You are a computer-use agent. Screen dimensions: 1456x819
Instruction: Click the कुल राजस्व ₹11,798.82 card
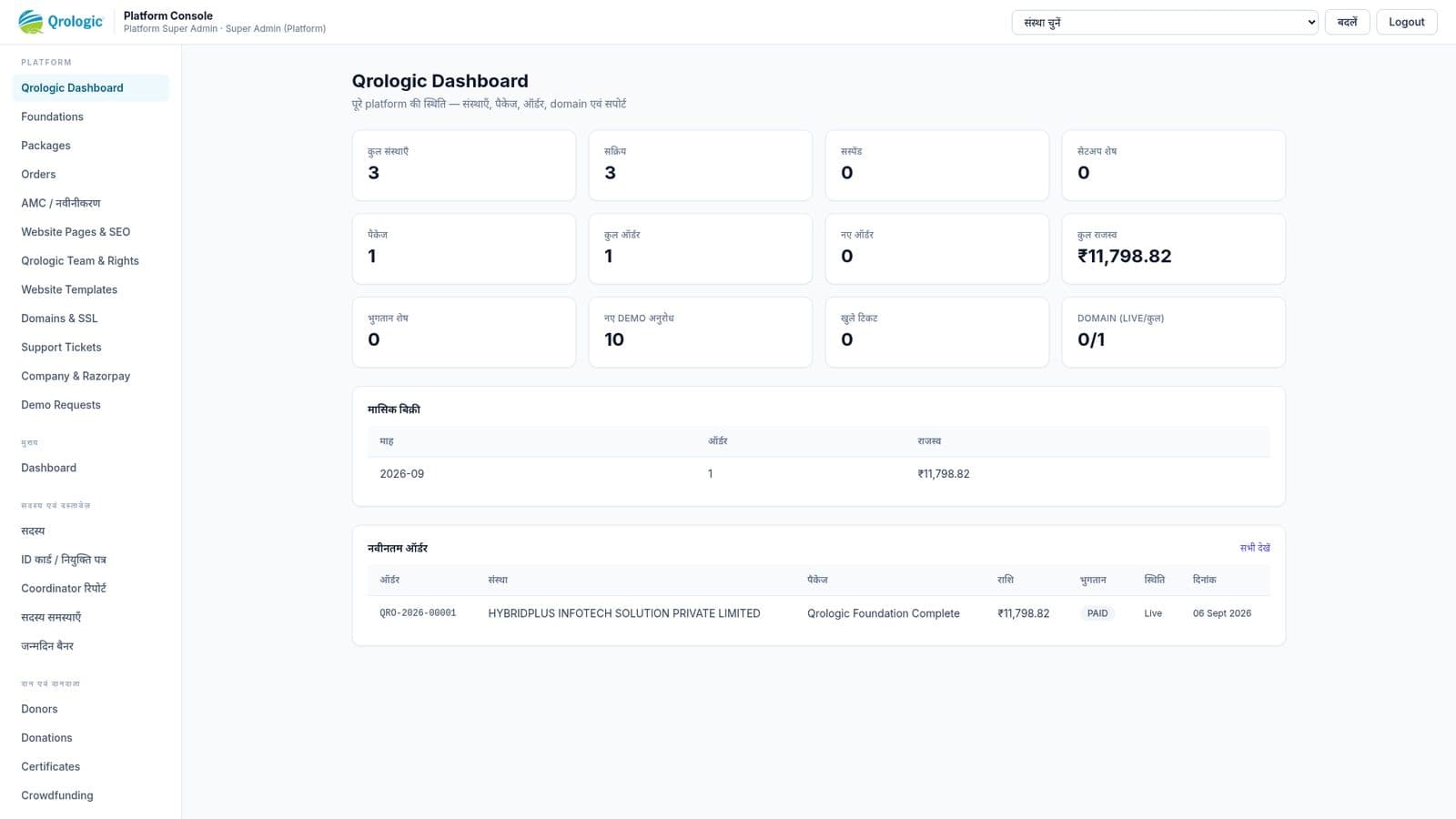(x=1174, y=249)
